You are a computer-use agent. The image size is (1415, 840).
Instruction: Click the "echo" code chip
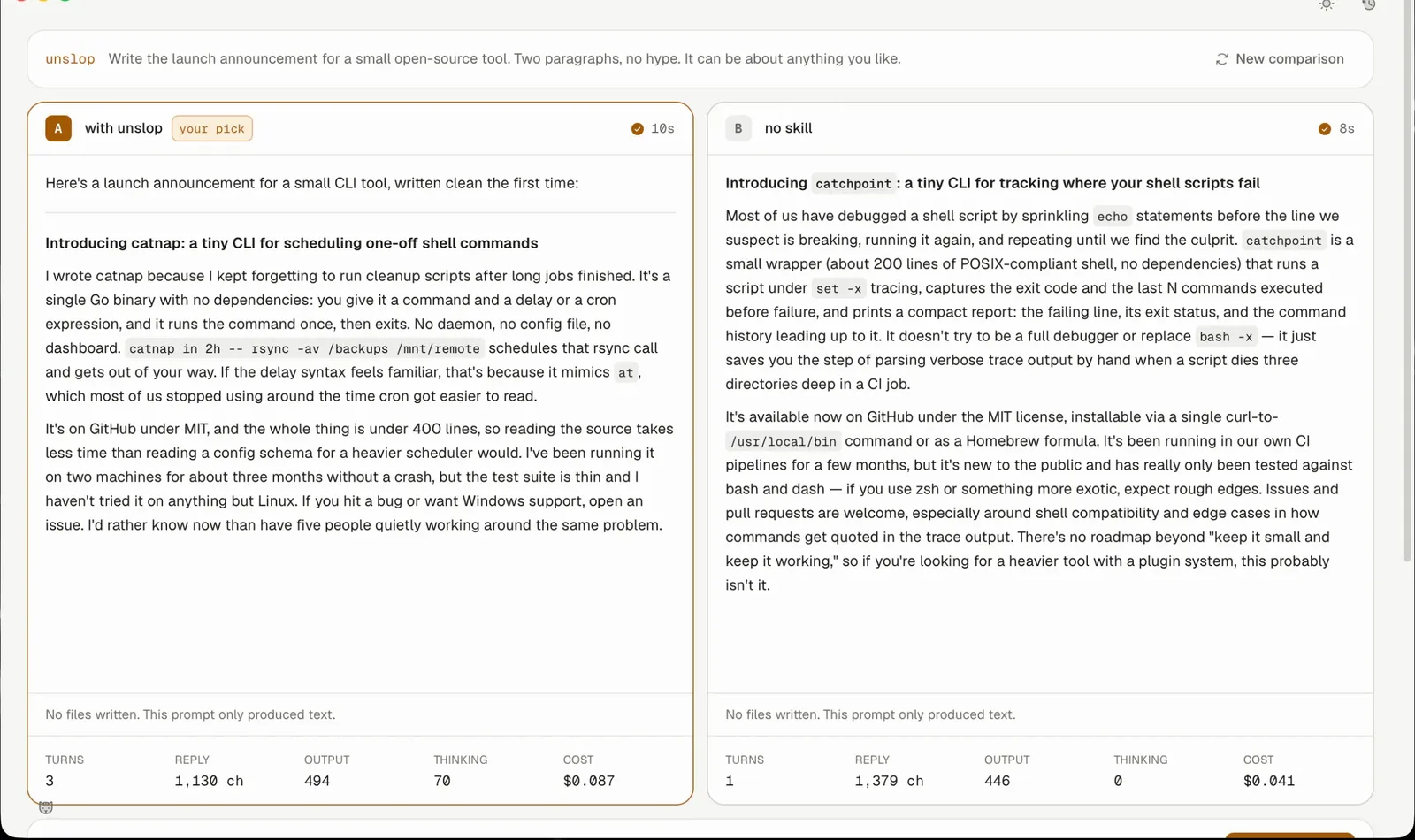[x=1113, y=217]
